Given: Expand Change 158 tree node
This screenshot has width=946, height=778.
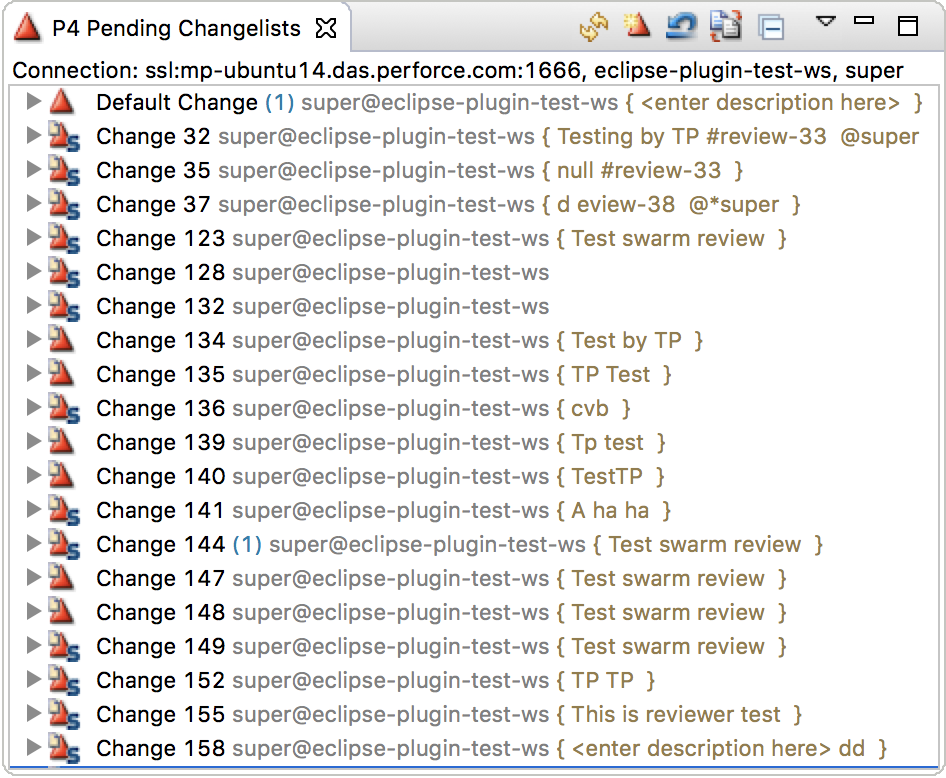Looking at the screenshot, I should pos(33,747).
